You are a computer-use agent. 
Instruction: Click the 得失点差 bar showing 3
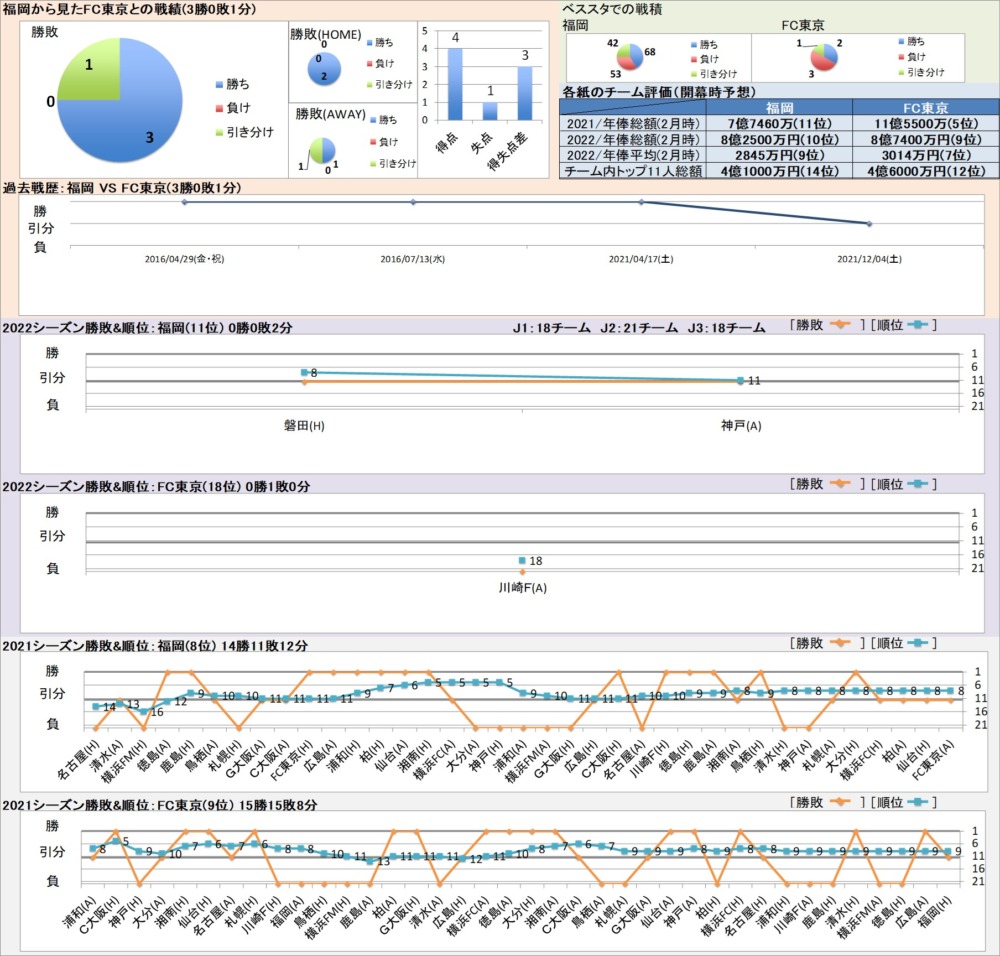[525, 92]
